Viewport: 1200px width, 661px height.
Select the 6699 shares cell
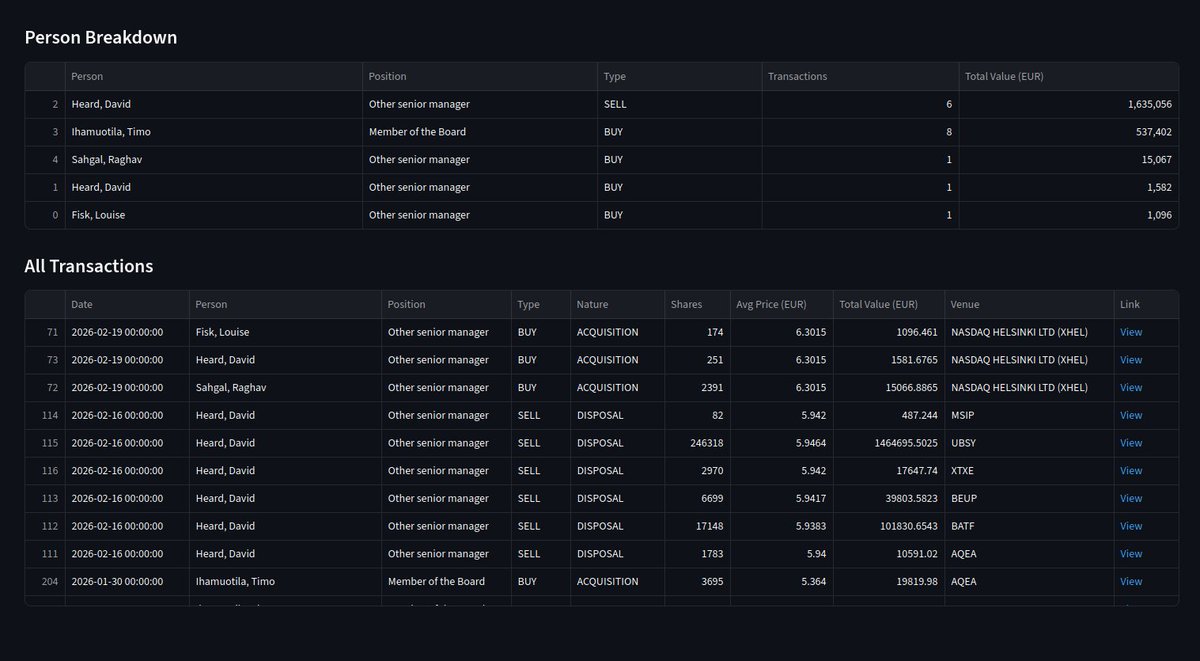(696, 498)
